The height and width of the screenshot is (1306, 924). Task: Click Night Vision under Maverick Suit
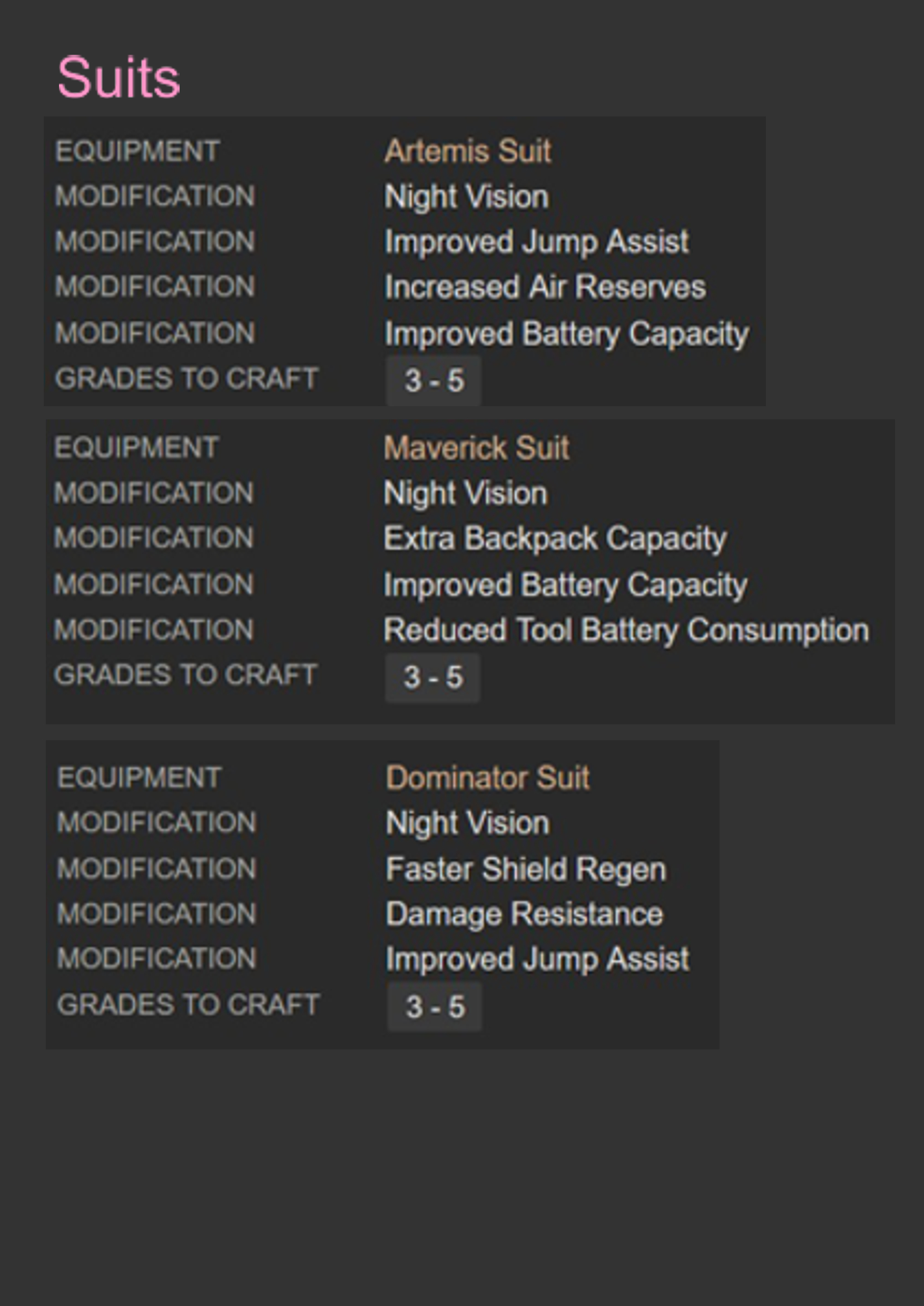[x=465, y=494]
